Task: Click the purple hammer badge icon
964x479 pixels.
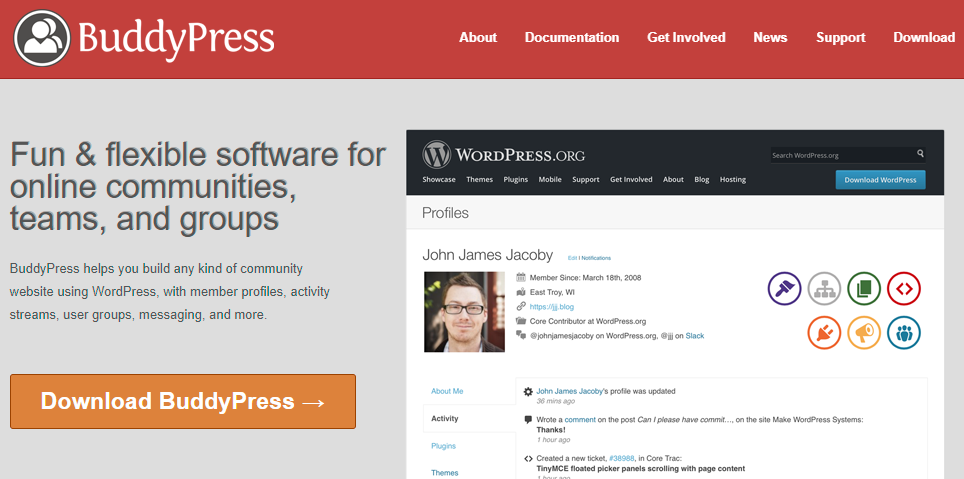Action: point(784,288)
